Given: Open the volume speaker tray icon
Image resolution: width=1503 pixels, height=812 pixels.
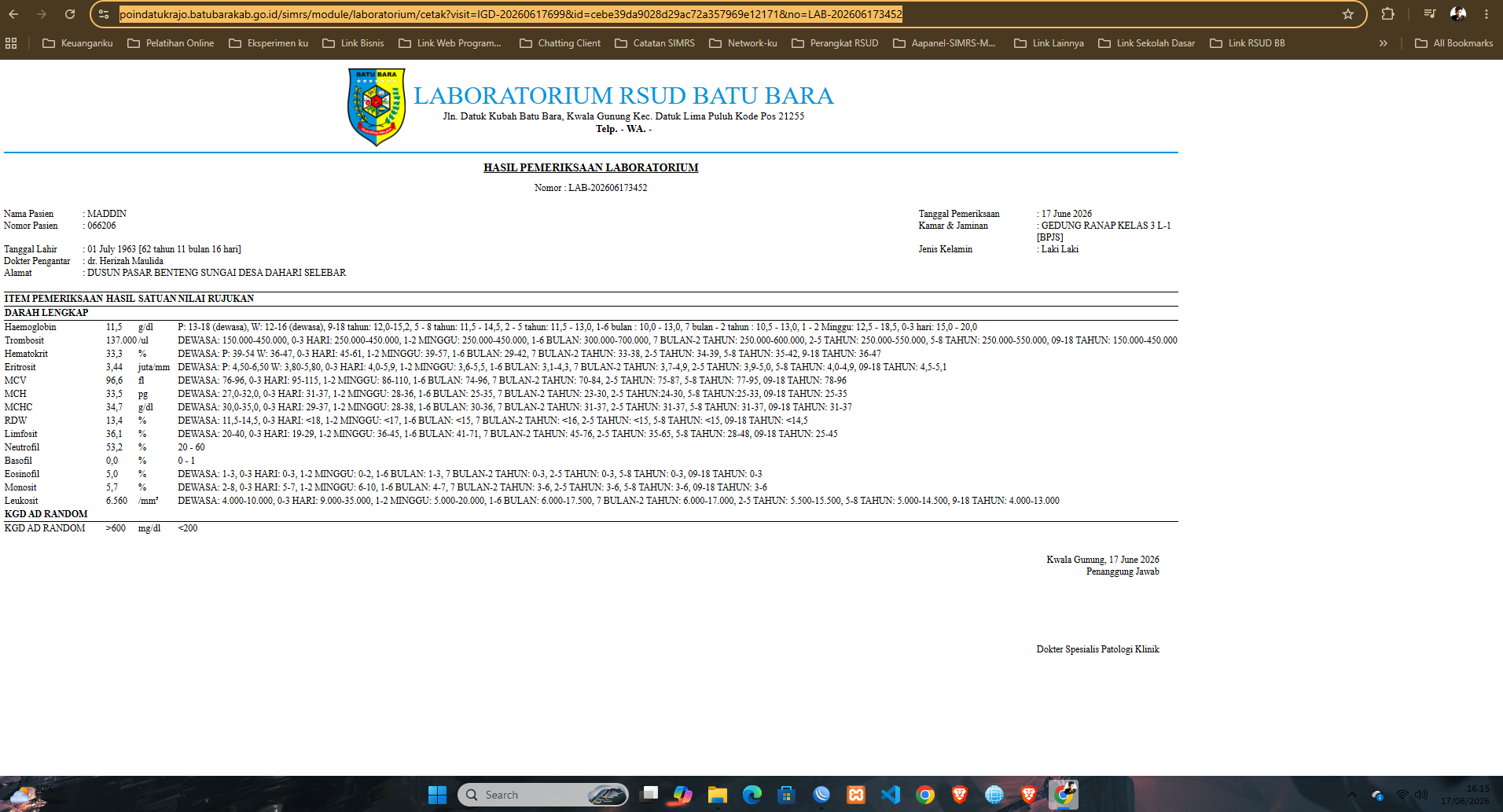Looking at the screenshot, I should coord(1421,795).
